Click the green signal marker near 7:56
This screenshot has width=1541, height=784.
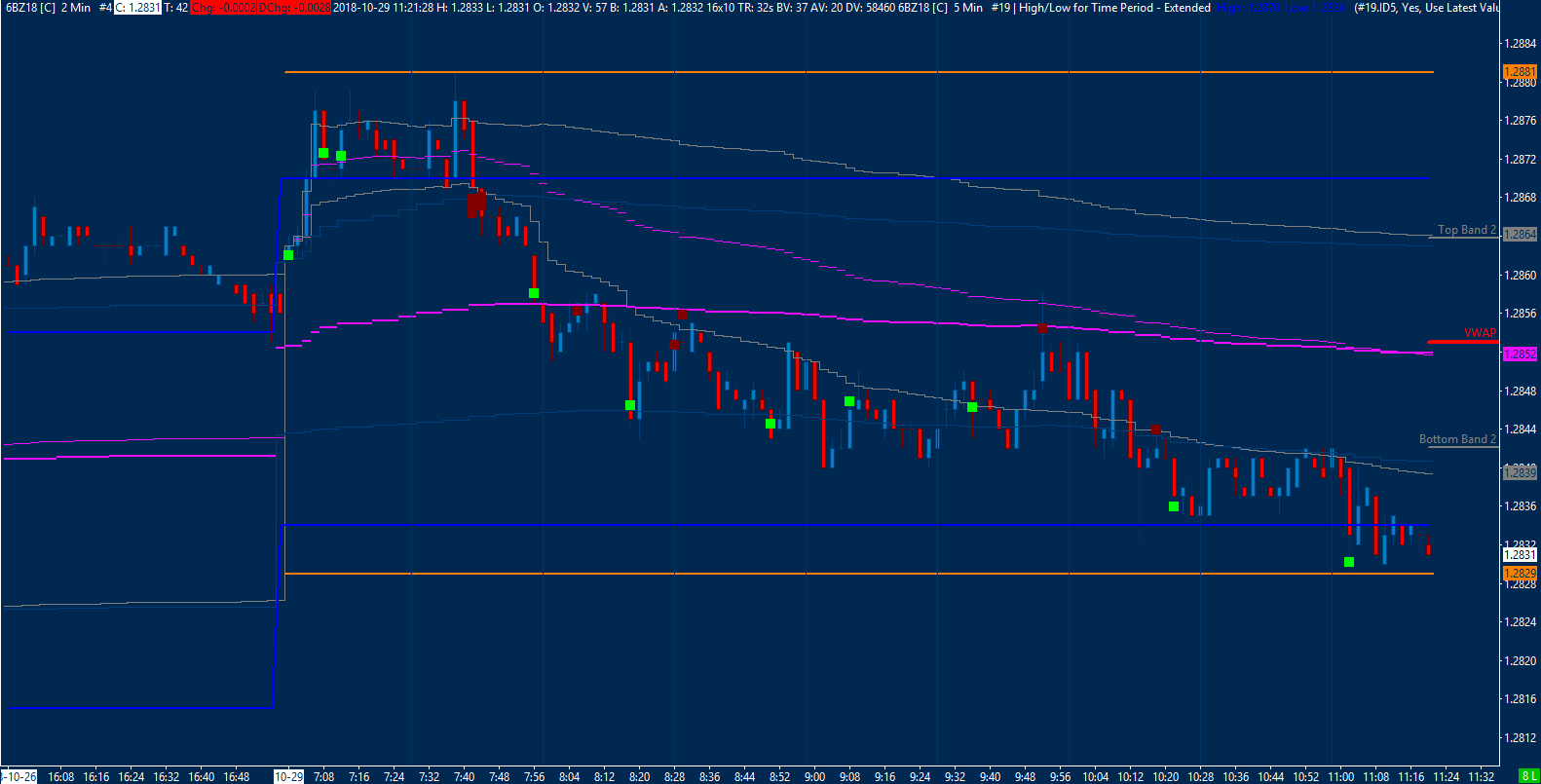click(x=534, y=293)
